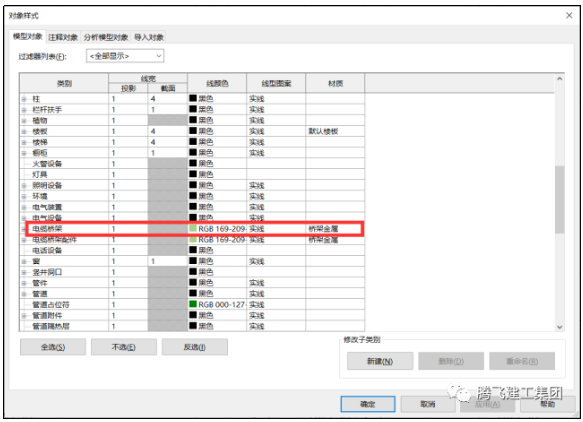The height and width of the screenshot is (422, 583).
Task: Expand the 栏杆扶手 category row
Action: point(24,110)
